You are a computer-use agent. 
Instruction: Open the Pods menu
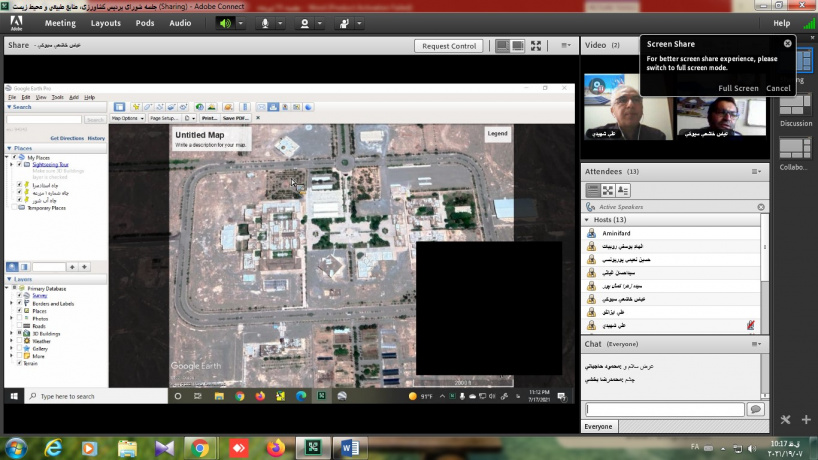pos(145,23)
